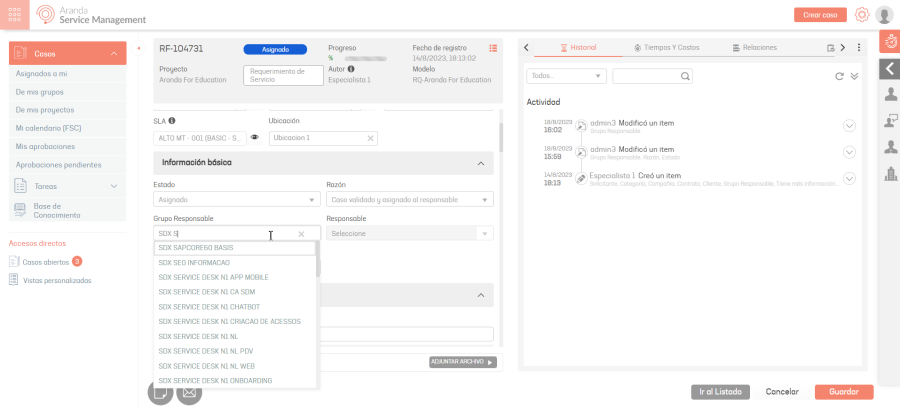Collapse the Información básica section
900x410 pixels.
[x=481, y=162]
